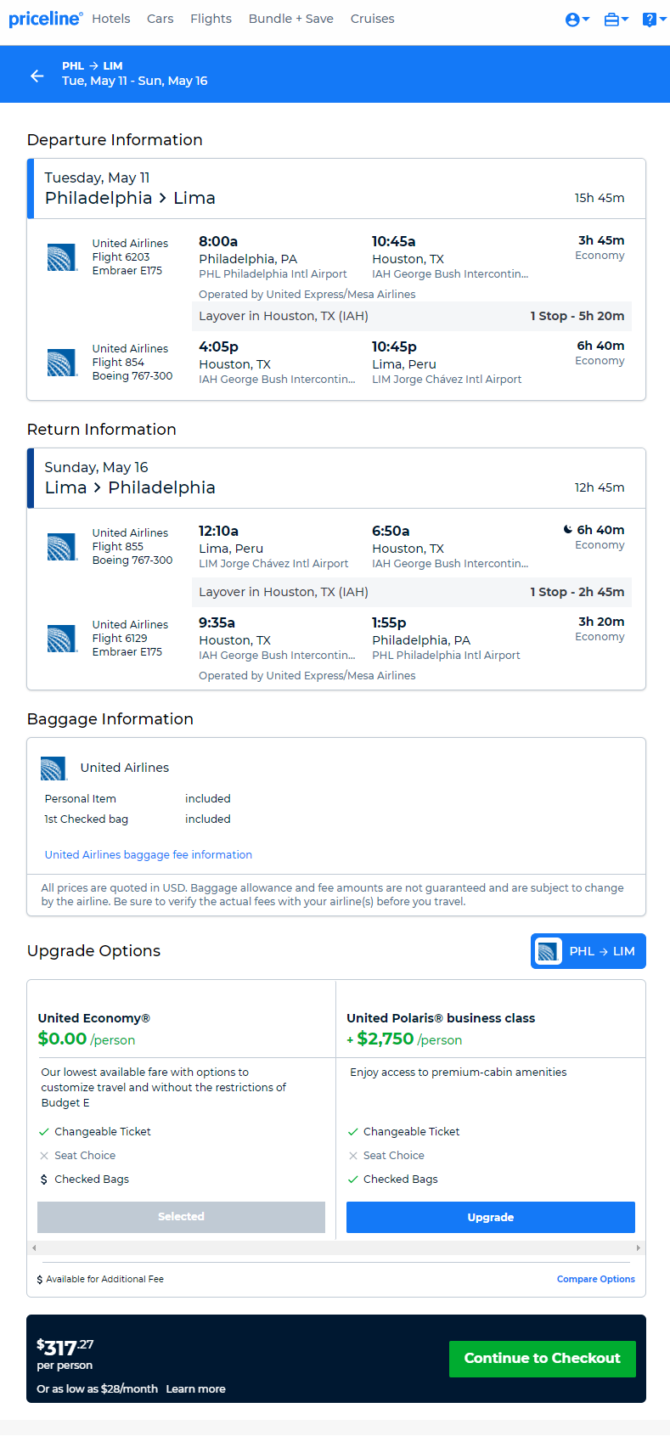
Task: Select the PHL → LIM upgrade tab
Action: [x=588, y=951]
